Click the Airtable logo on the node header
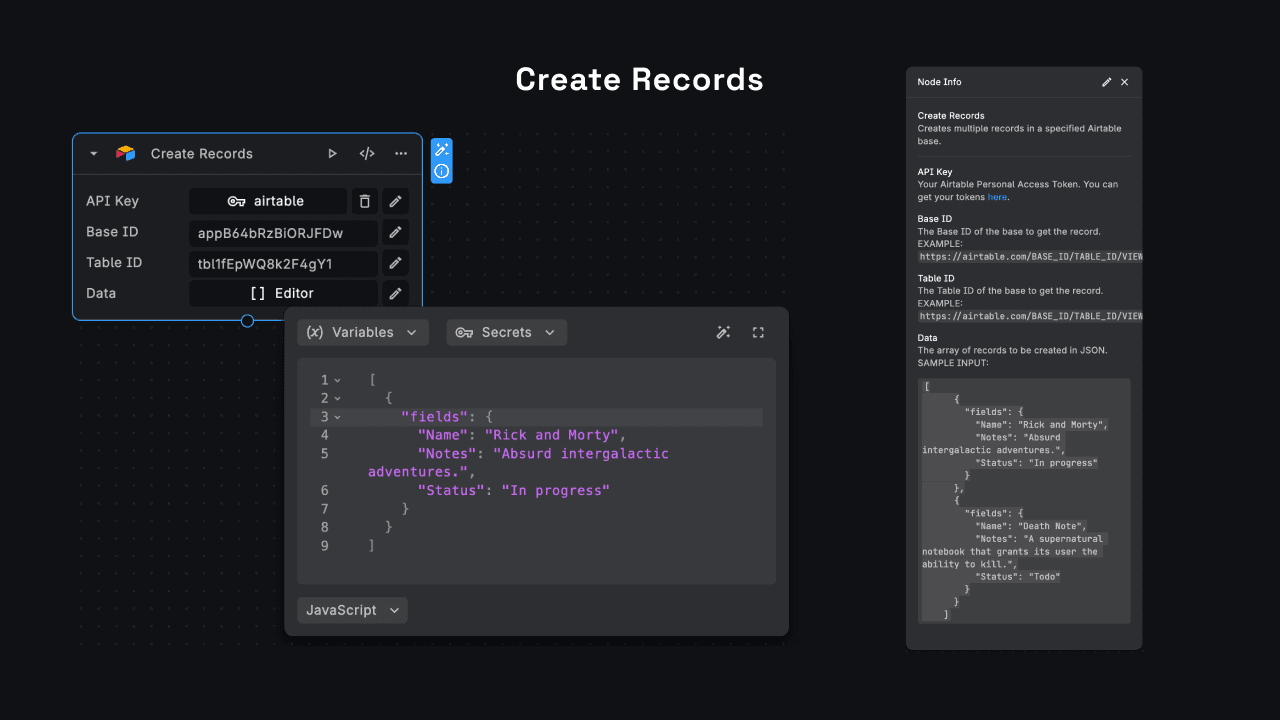Viewport: 1280px width, 720px height. pos(124,153)
